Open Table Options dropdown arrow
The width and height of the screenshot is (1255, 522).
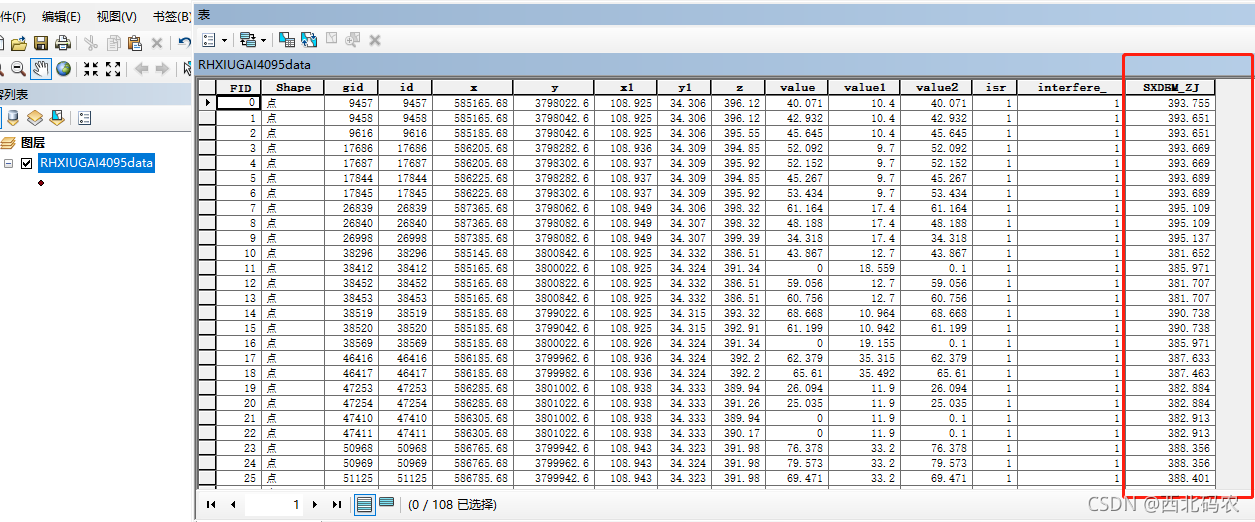point(224,40)
